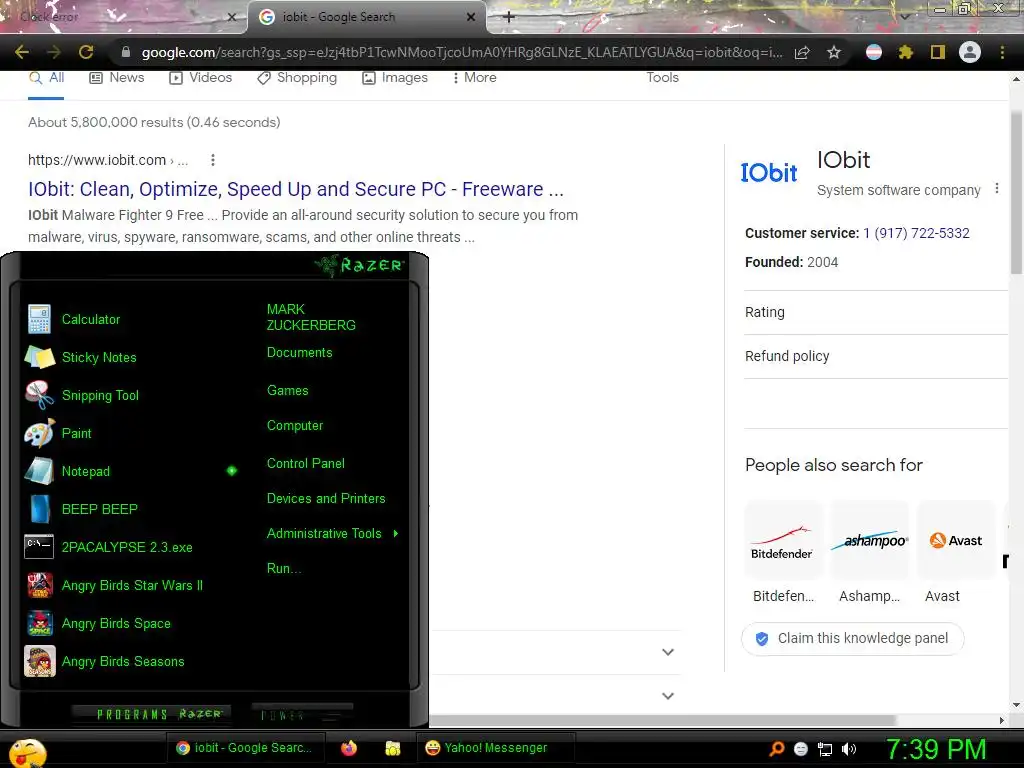Close the iobit - Google Search tab
Image resolution: width=1024 pixels, height=768 pixels.
(471, 17)
